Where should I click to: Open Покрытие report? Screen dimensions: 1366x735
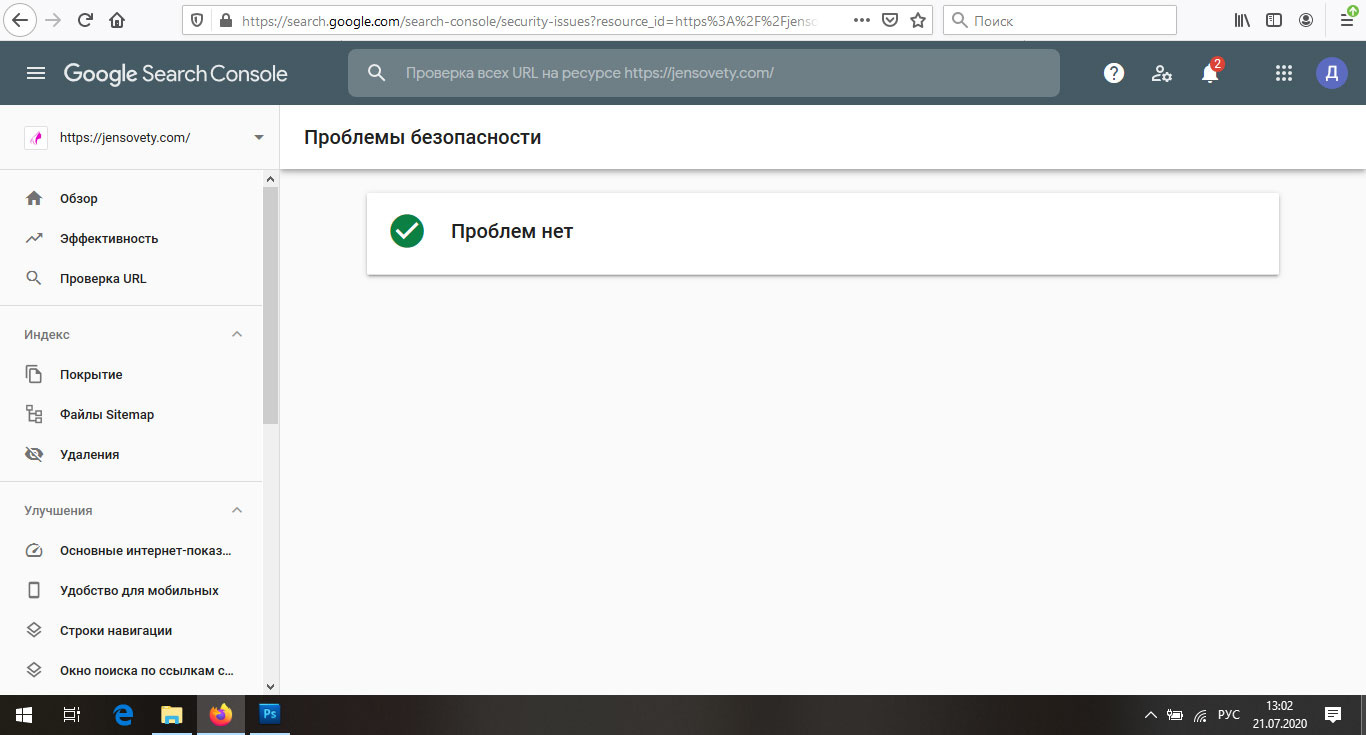[x=91, y=375]
